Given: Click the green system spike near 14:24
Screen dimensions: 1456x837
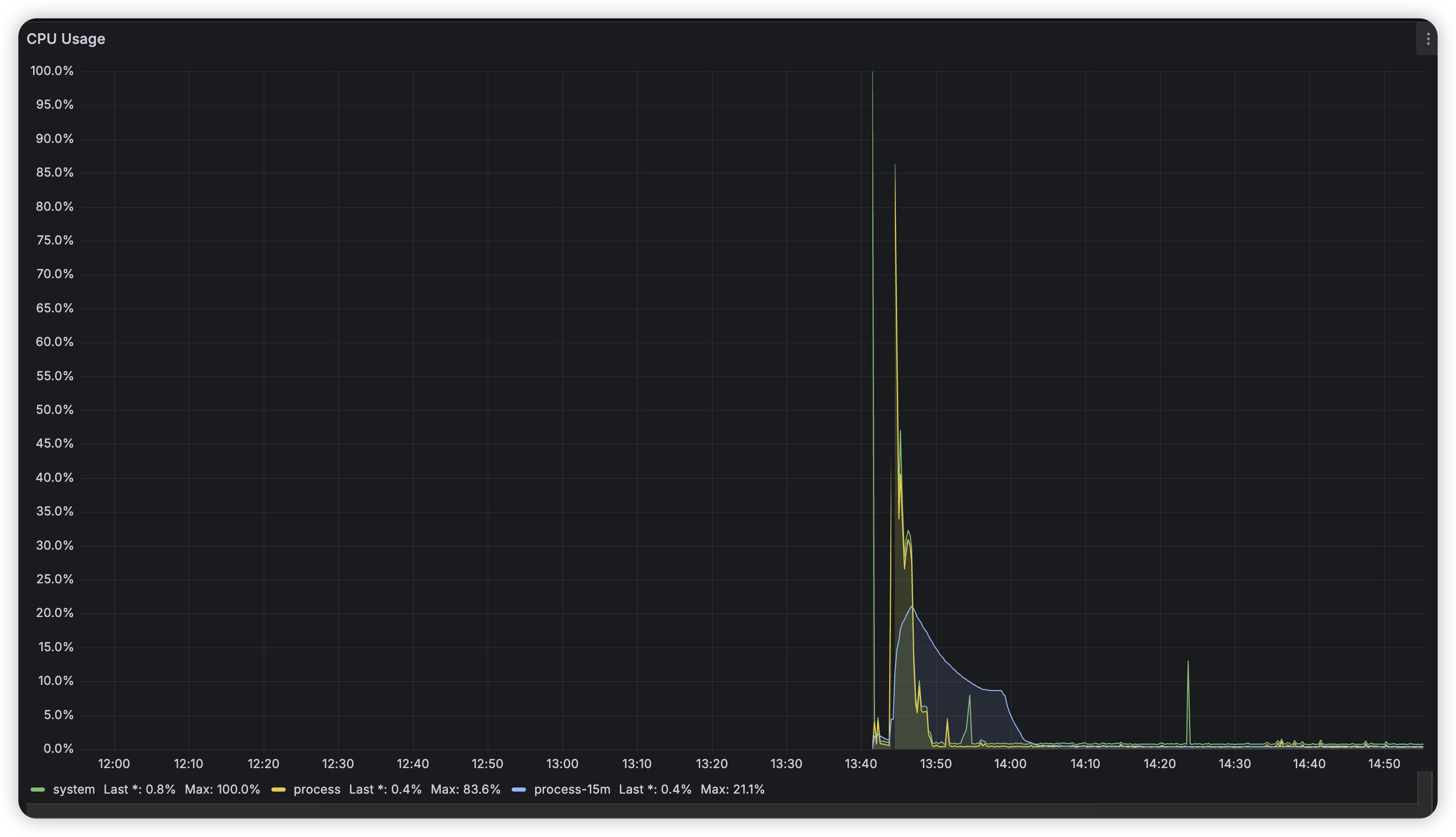Looking at the screenshot, I should click(1188, 663).
